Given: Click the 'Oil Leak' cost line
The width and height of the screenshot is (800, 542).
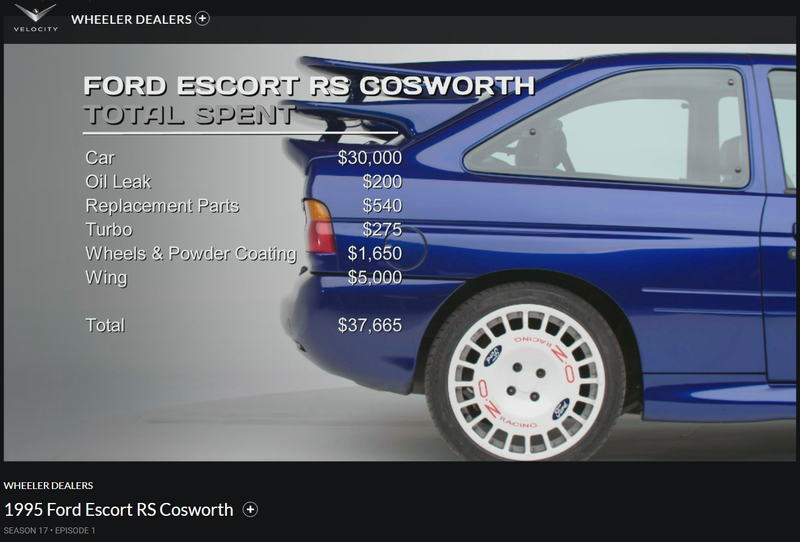Looking at the screenshot, I should pos(243,181).
